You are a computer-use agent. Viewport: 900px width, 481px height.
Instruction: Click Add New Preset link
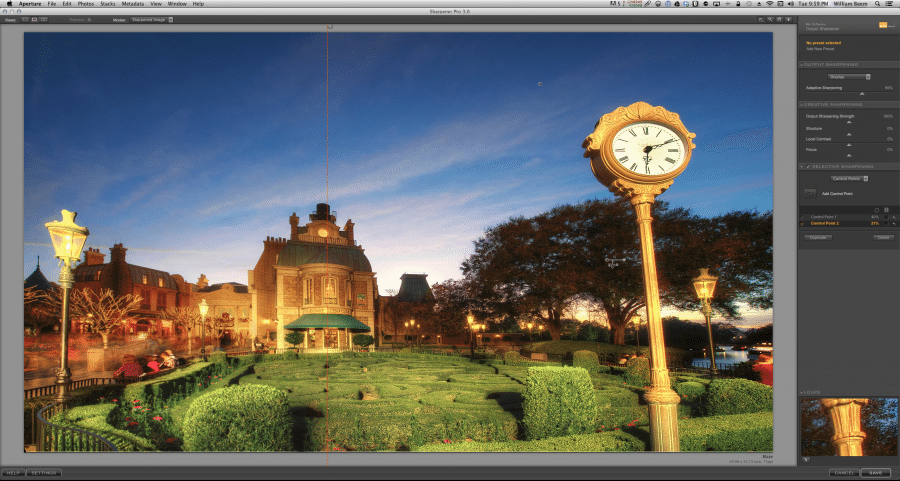point(820,49)
